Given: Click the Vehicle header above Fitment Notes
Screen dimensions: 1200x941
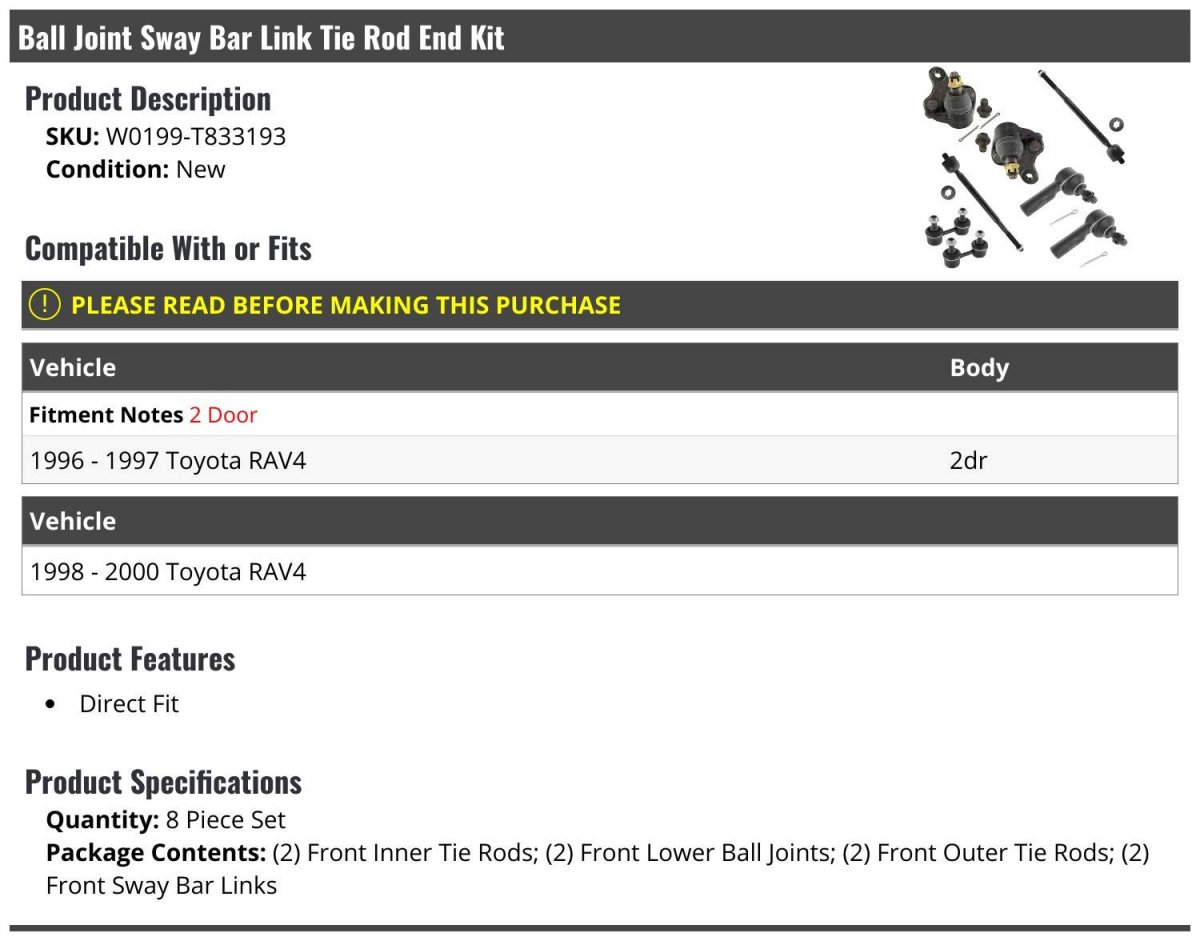Looking at the screenshot, I should 73,367.
